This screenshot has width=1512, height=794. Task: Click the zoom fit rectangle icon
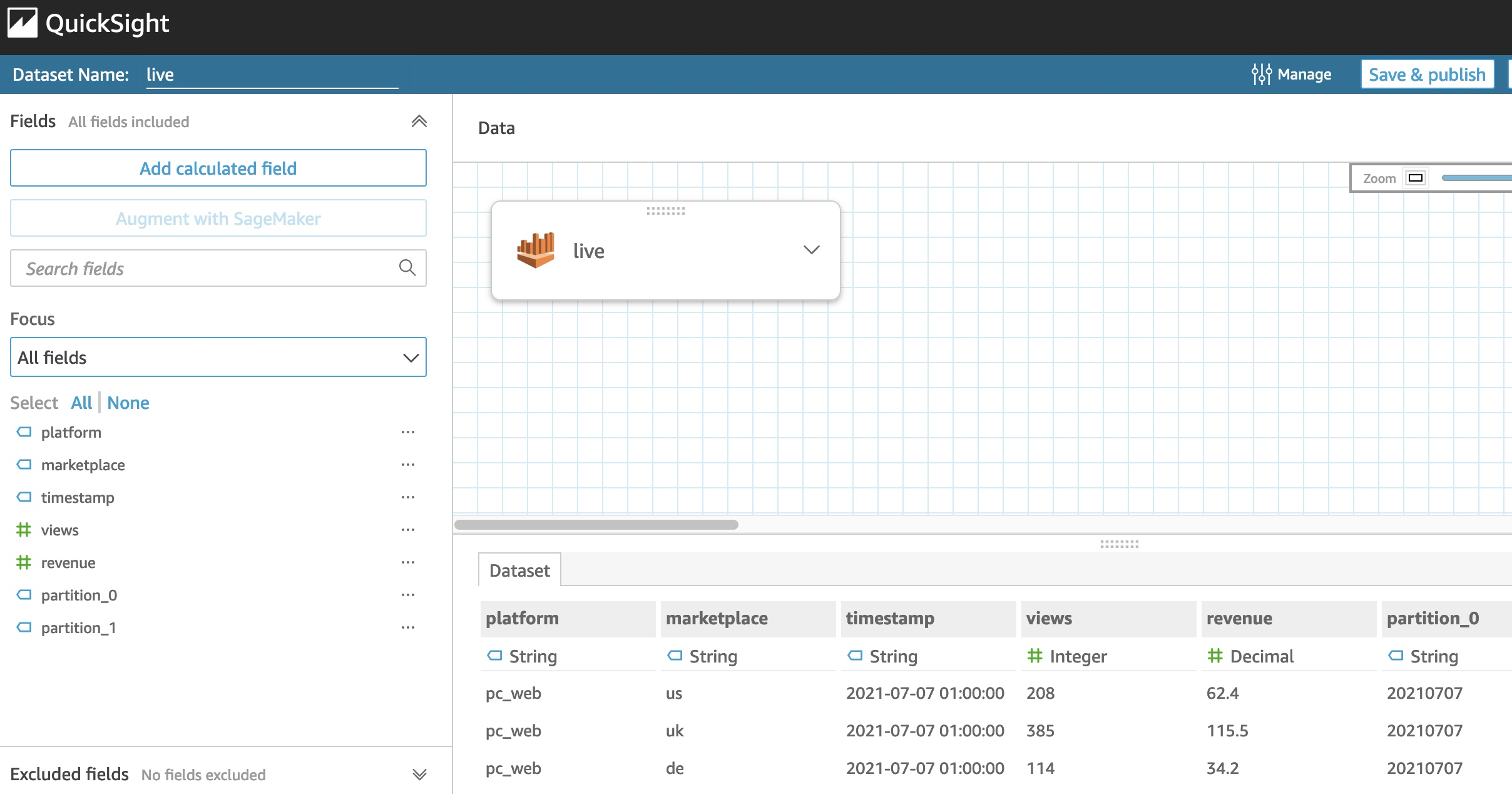click(1415, 178)
